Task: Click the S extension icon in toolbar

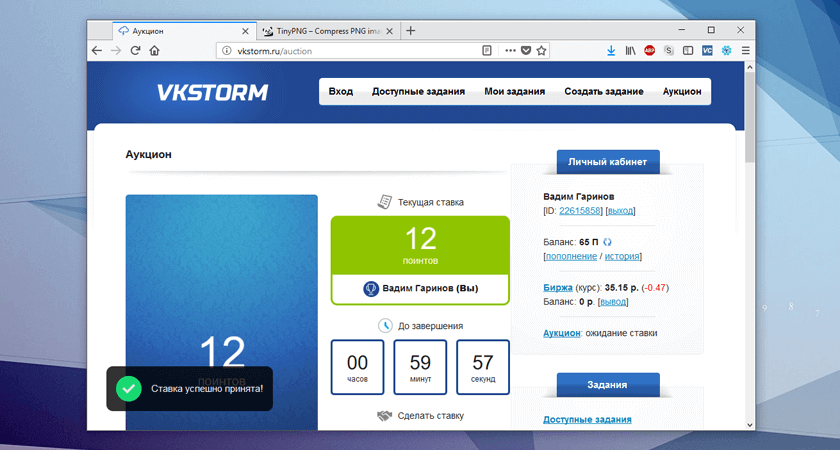Action: coord(669,50)
